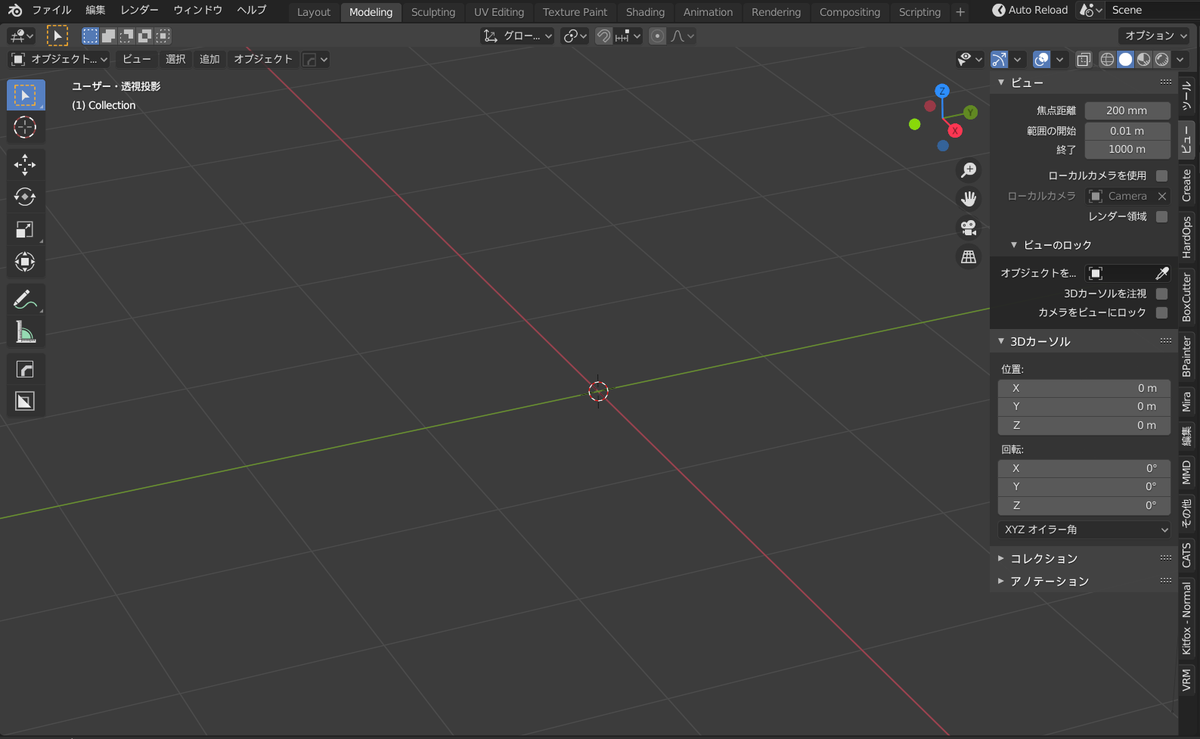
Task: Open transform orientation Global dropdown
Action: pos(518,36)
